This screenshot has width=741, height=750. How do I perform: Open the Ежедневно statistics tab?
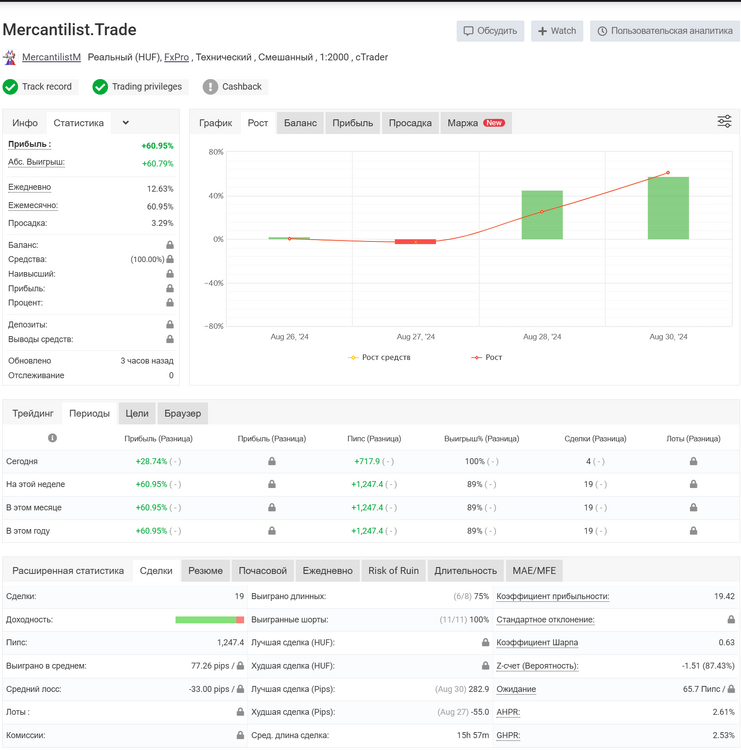coord(328,571)
